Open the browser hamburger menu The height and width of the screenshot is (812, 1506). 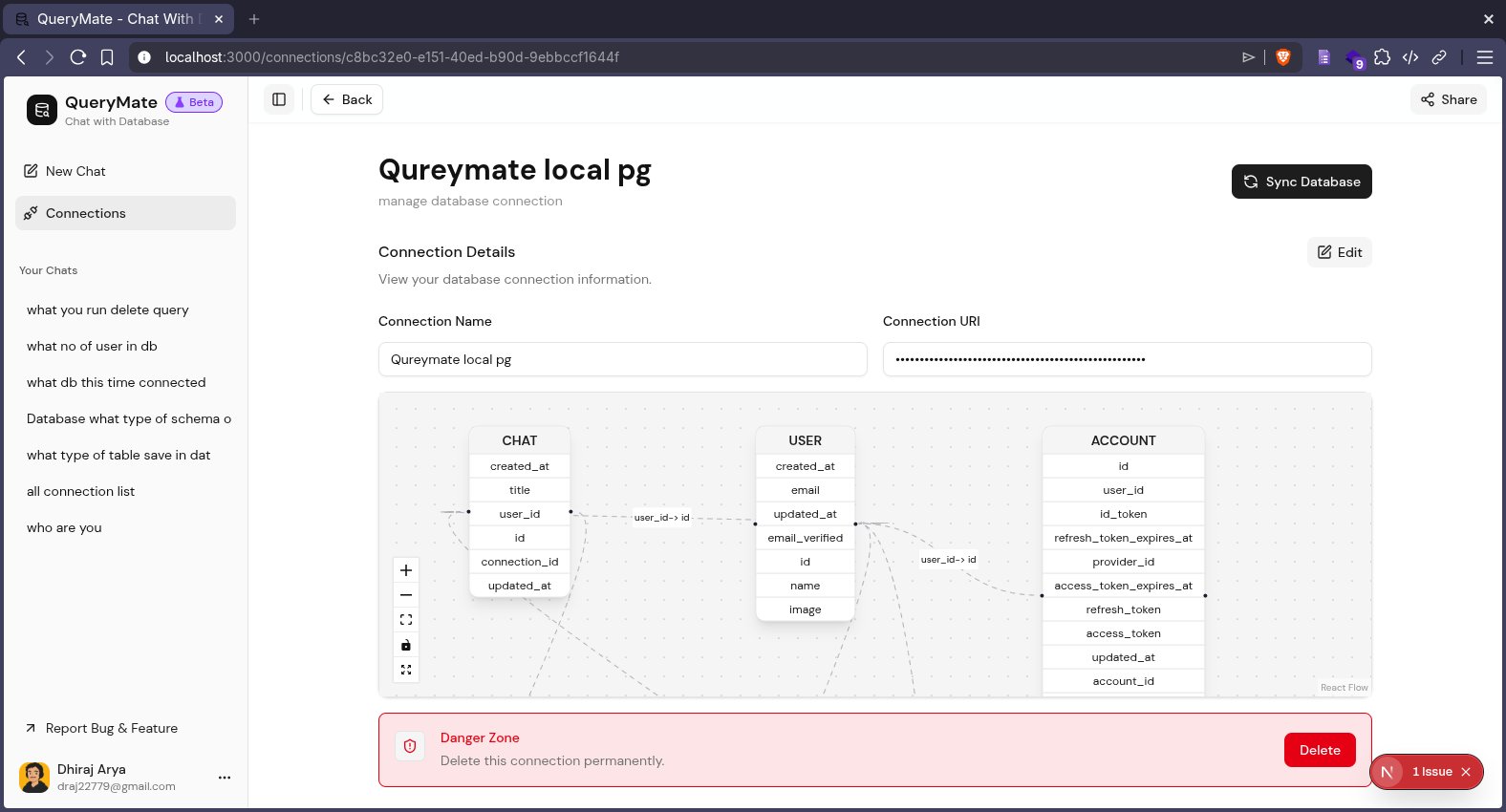(x=1485, y=57)
